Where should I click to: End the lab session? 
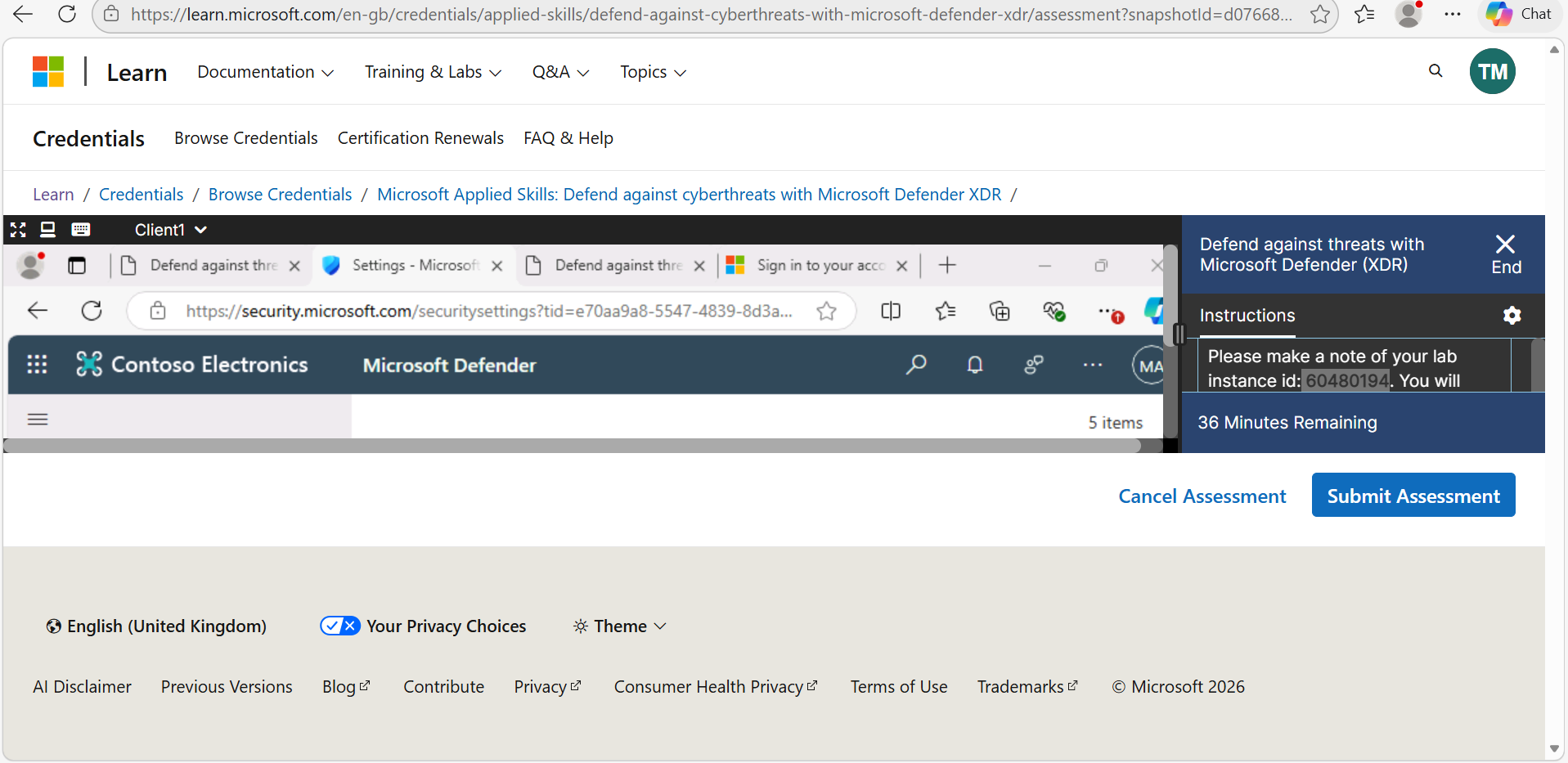(x=1506, y=254)
